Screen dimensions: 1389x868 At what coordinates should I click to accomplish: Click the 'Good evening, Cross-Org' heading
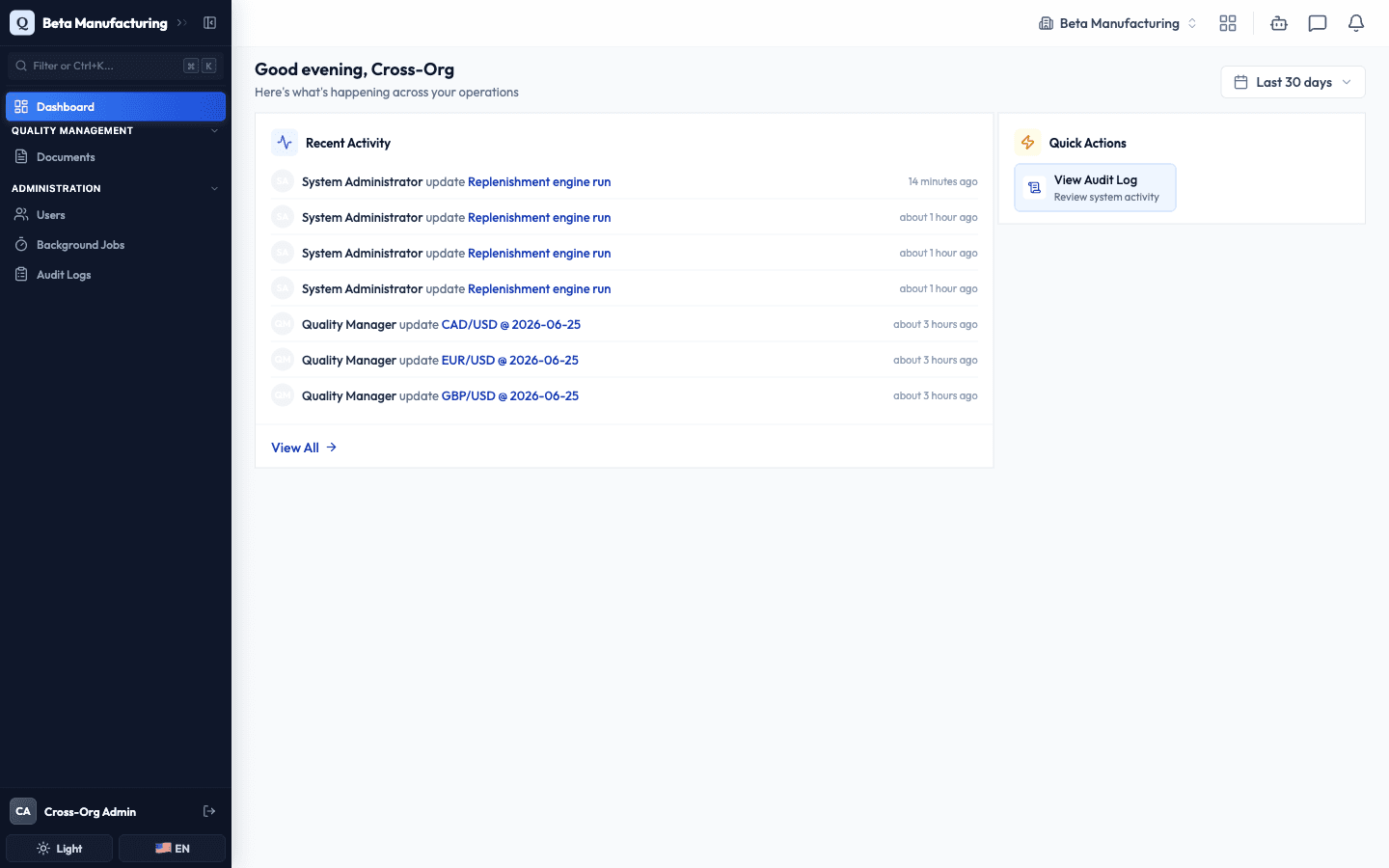354,69
